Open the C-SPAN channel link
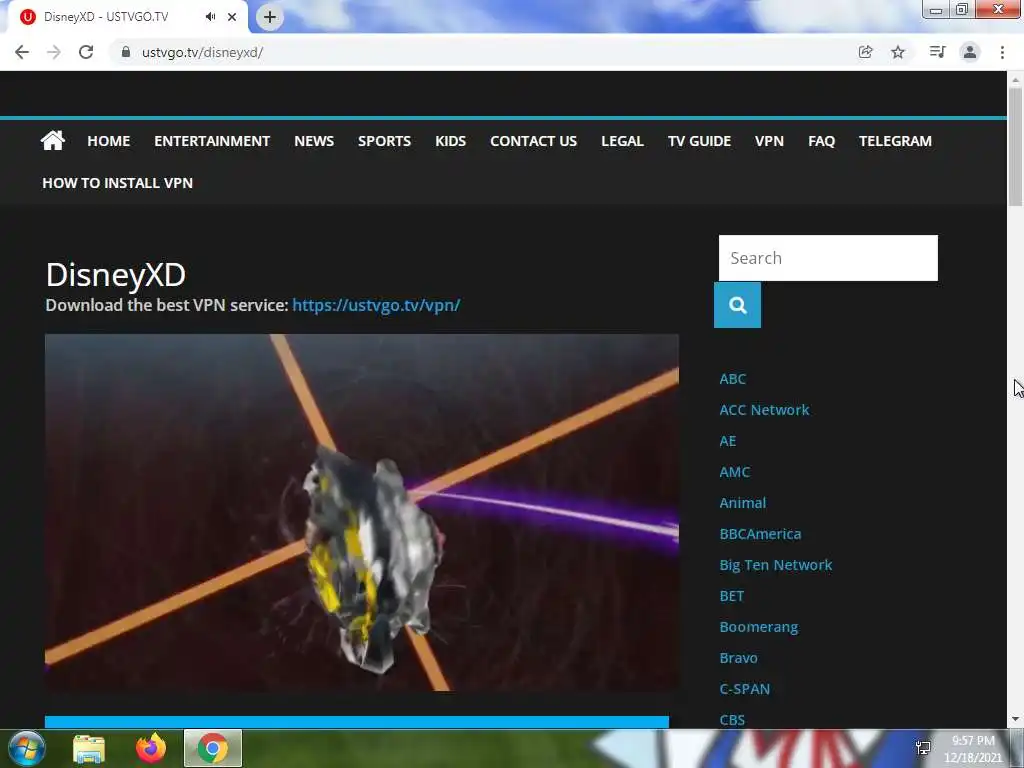 click(x=744, y=689)
